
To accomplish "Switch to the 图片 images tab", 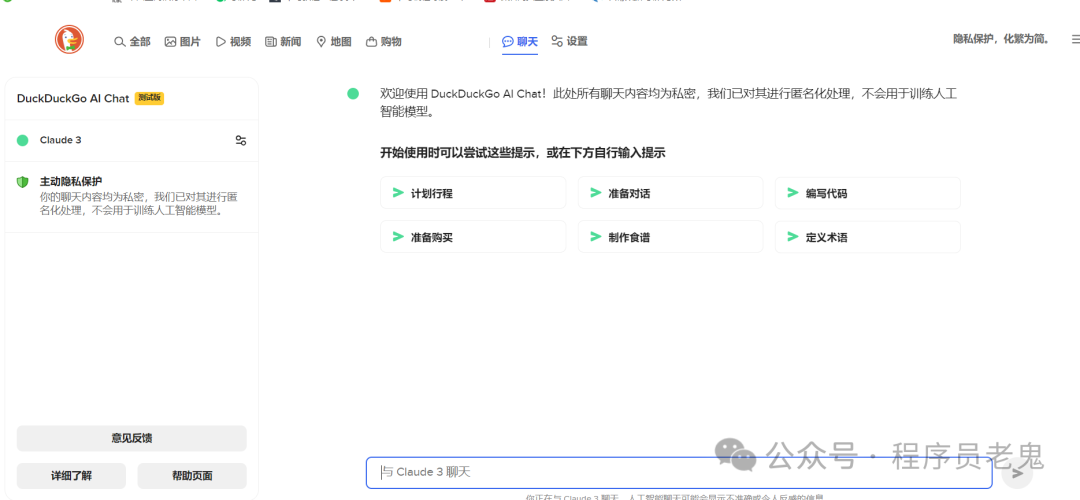I will (183, 42).
